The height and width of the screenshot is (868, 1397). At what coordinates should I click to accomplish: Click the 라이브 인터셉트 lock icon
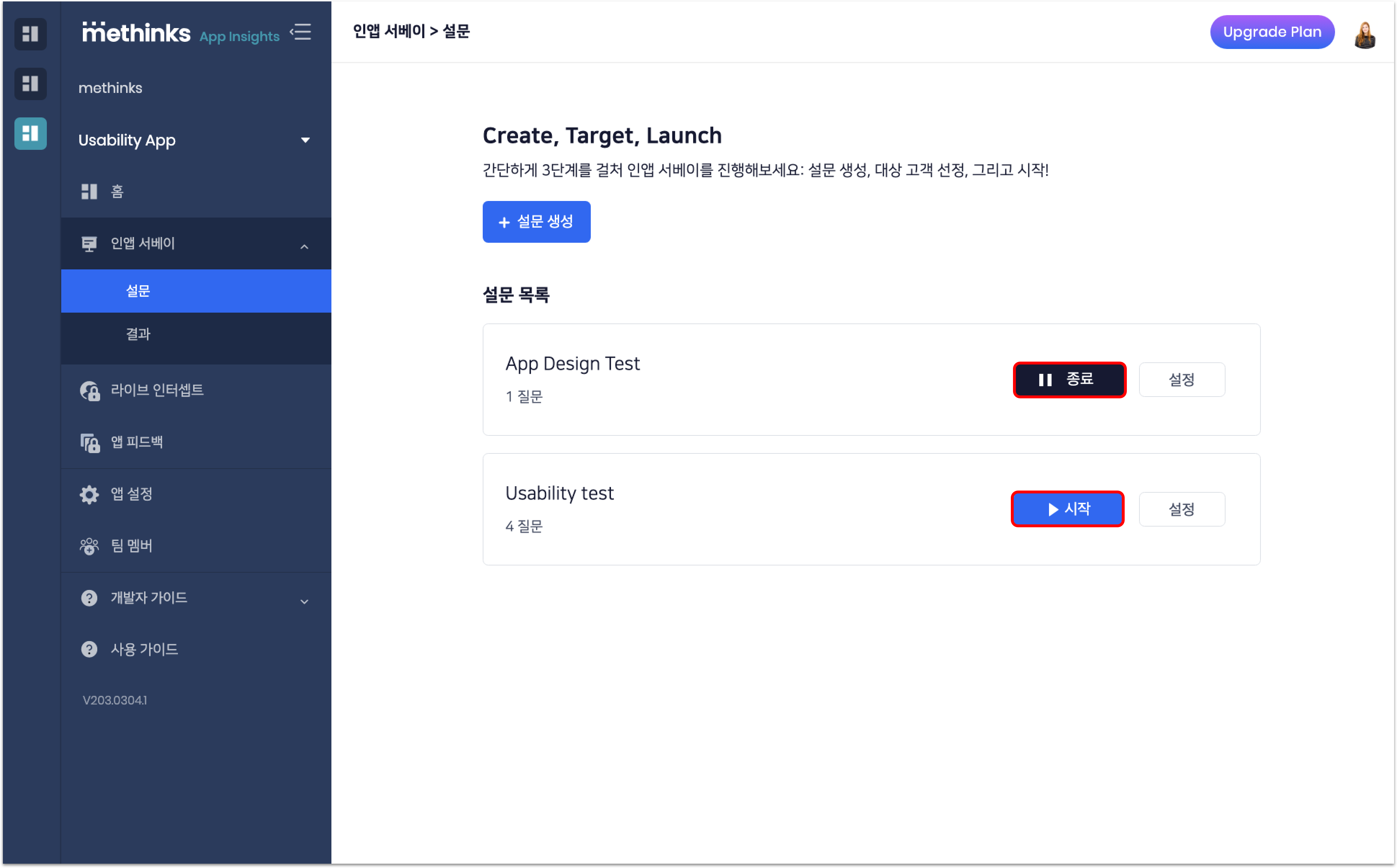pos(90,391)
